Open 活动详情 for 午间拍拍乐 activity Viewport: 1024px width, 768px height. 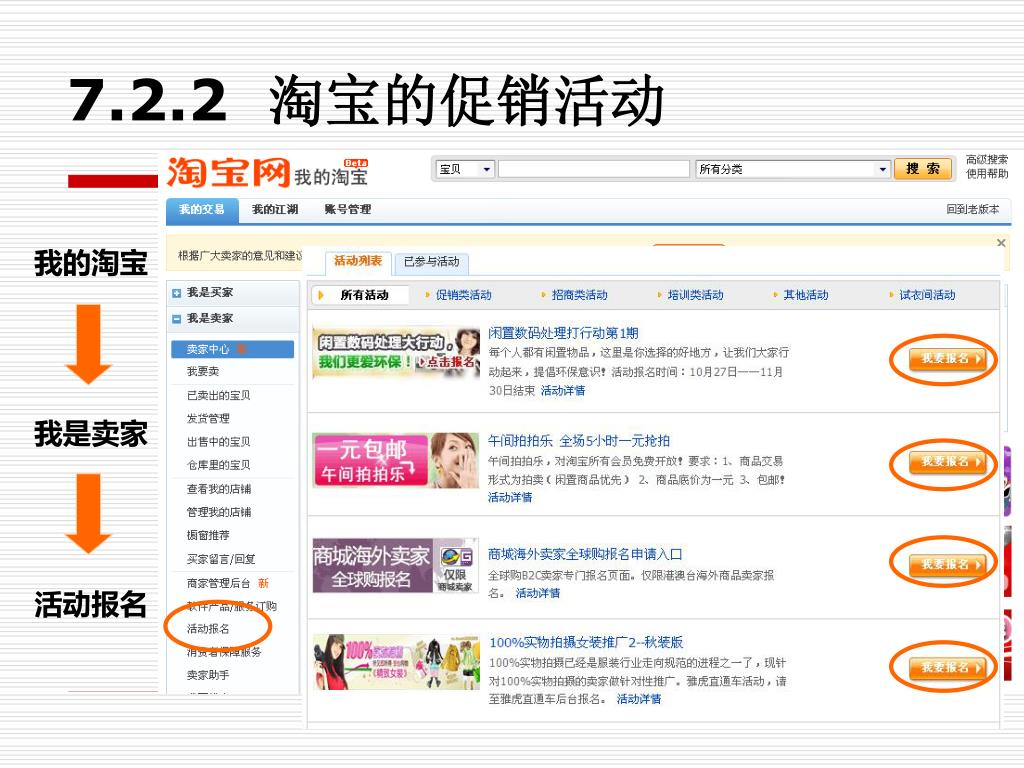510,498
